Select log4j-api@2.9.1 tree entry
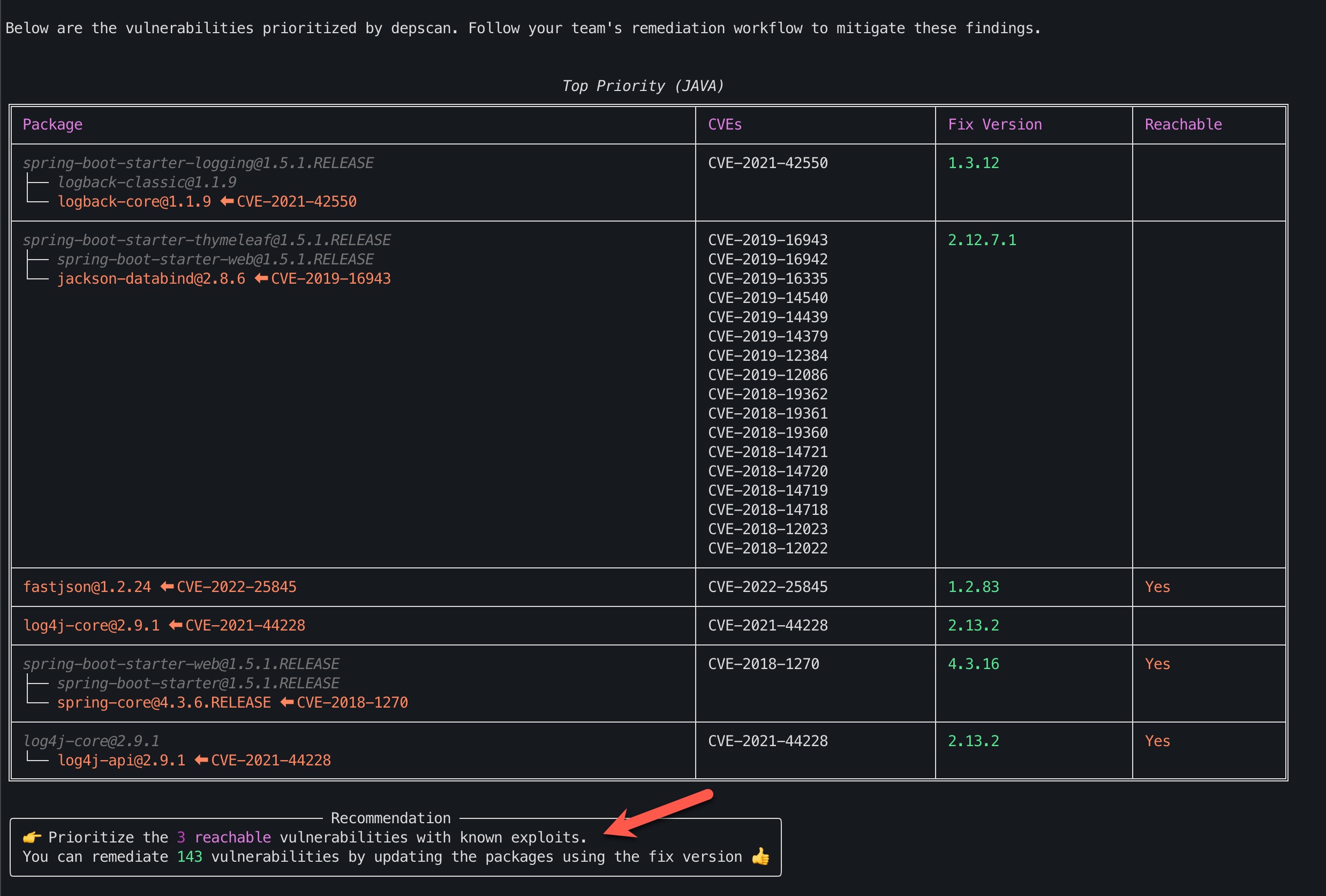 (x=121, y=761)
